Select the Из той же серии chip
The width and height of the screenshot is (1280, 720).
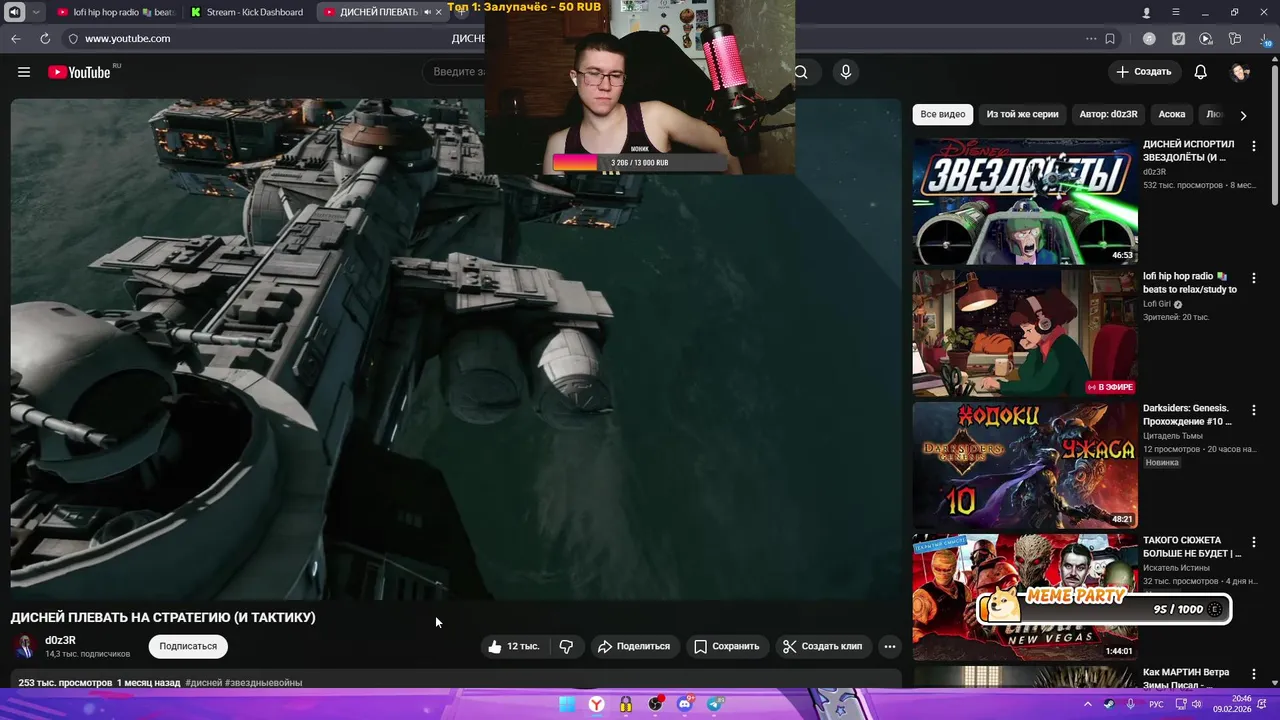click(x=1022, y=114)
